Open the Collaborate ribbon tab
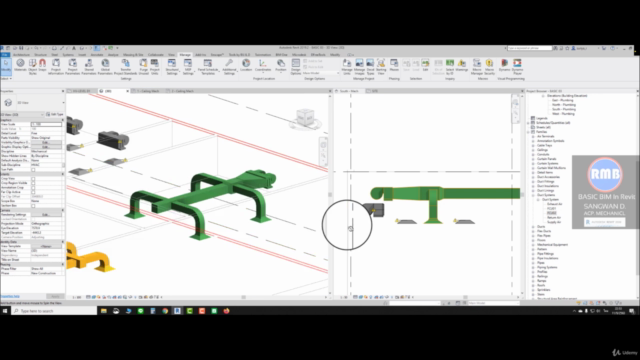 tap(156, 55)
